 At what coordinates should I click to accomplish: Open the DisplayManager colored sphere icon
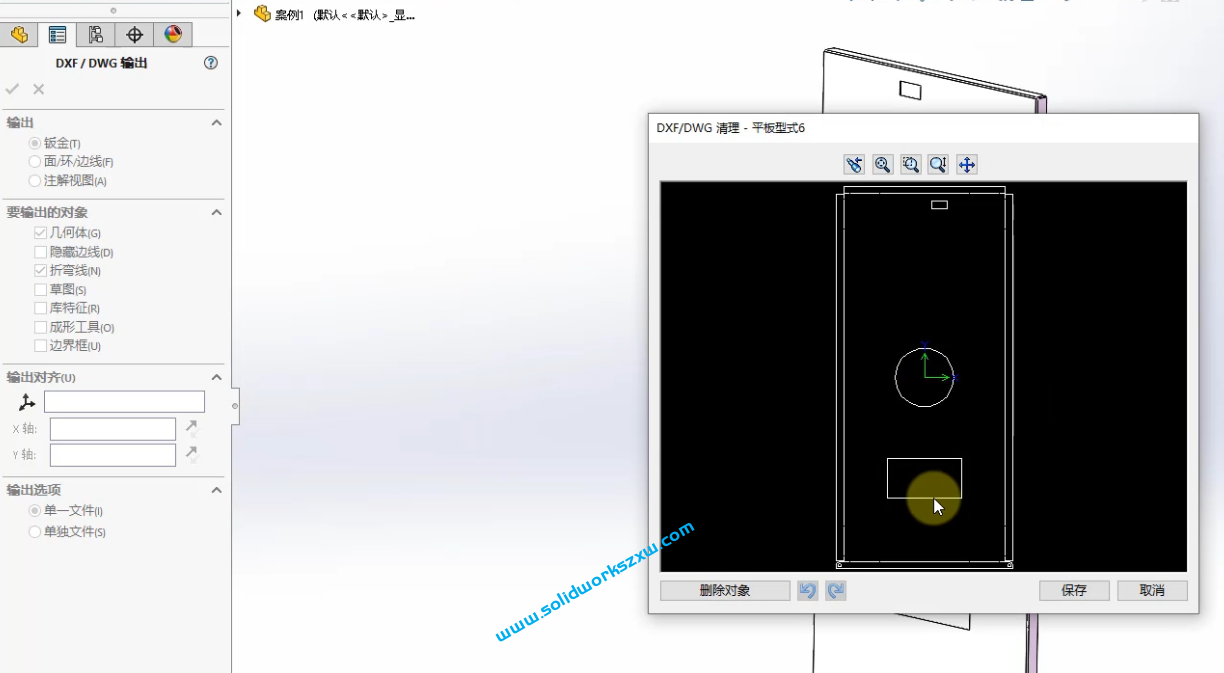pyautogui.click(x=172, y=33)
